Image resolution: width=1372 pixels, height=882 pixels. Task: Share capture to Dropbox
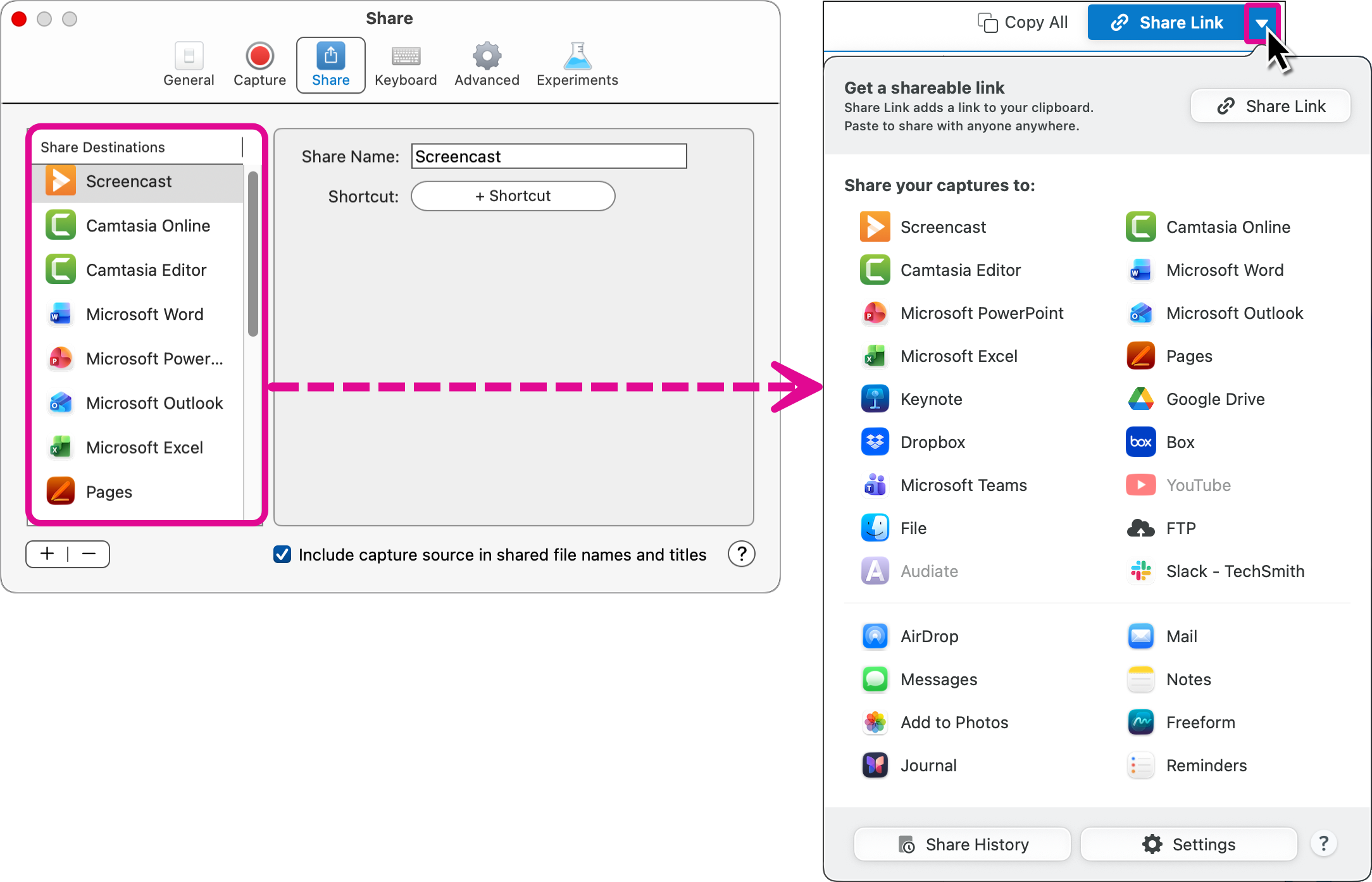click(x=913, y=442)
